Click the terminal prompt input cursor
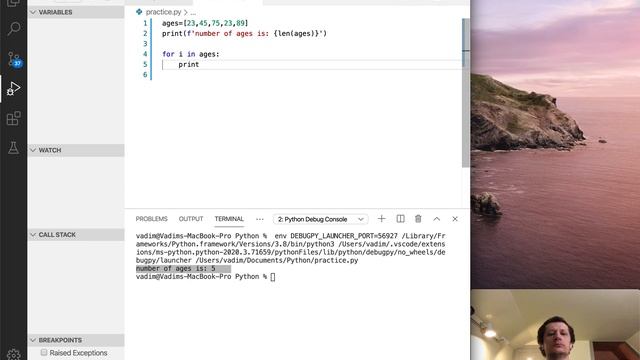 (x=273, y=277)
